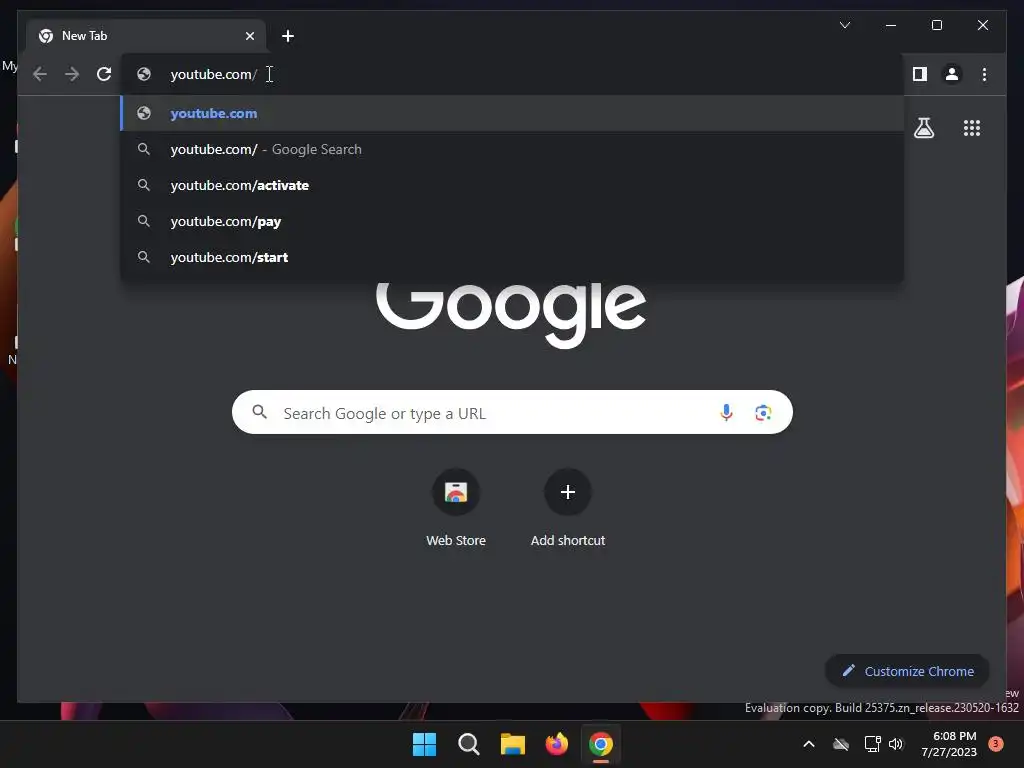
Task: Pick the youtube.com/activate suggestion
Action: click(512, 185)
